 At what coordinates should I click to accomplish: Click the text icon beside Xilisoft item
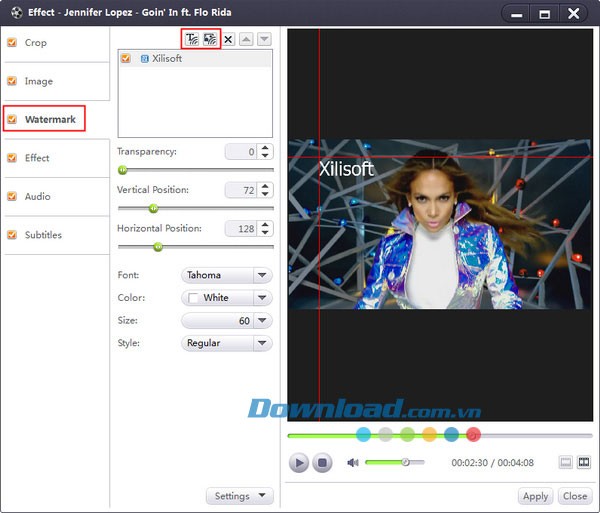point(145,59)
